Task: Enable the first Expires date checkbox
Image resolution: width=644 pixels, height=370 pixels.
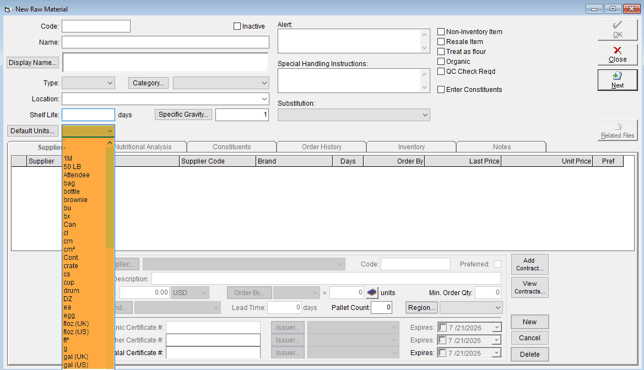Action: pos(443,328)
